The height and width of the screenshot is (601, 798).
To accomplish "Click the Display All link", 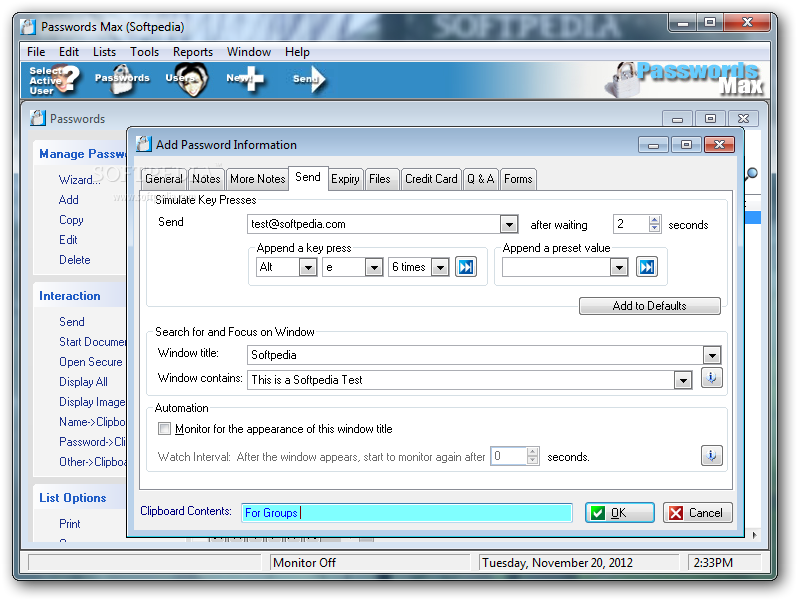I will pos(83,382).
